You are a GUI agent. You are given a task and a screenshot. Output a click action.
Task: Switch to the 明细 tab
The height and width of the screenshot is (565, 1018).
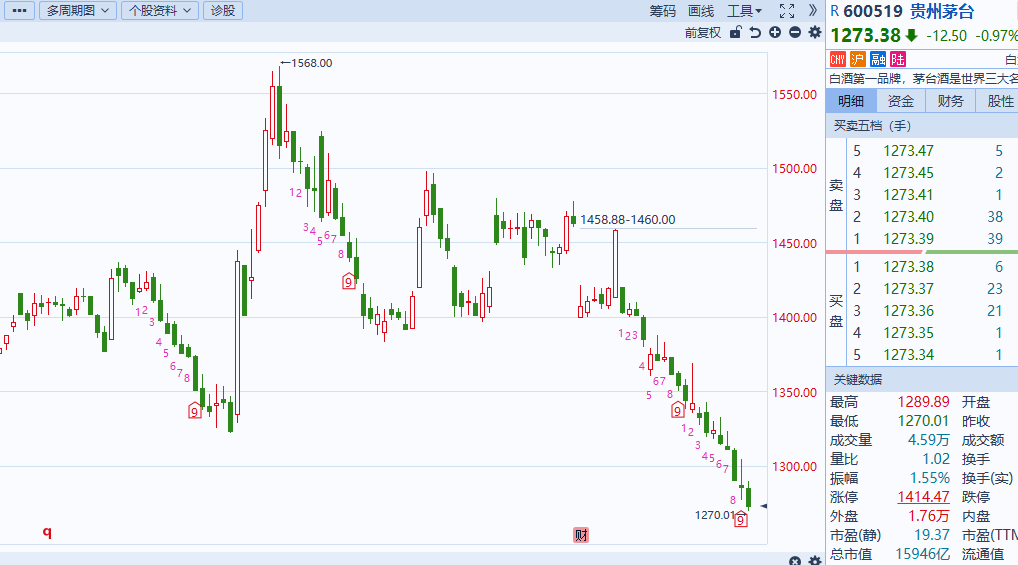[x=850, y=101]
